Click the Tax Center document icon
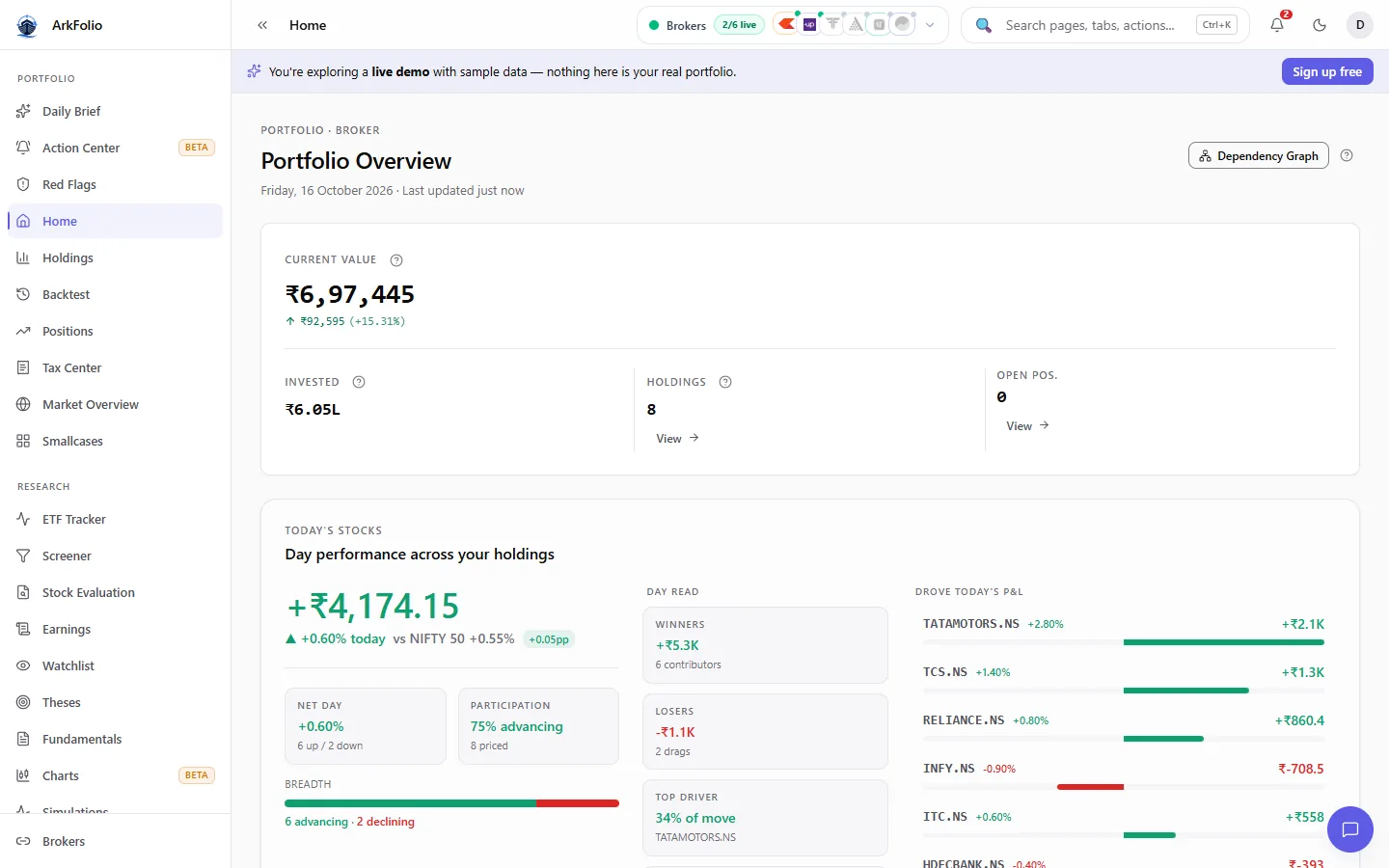Image resolution: width=1389 pixels, height=868 pixels. click(23, 367)
